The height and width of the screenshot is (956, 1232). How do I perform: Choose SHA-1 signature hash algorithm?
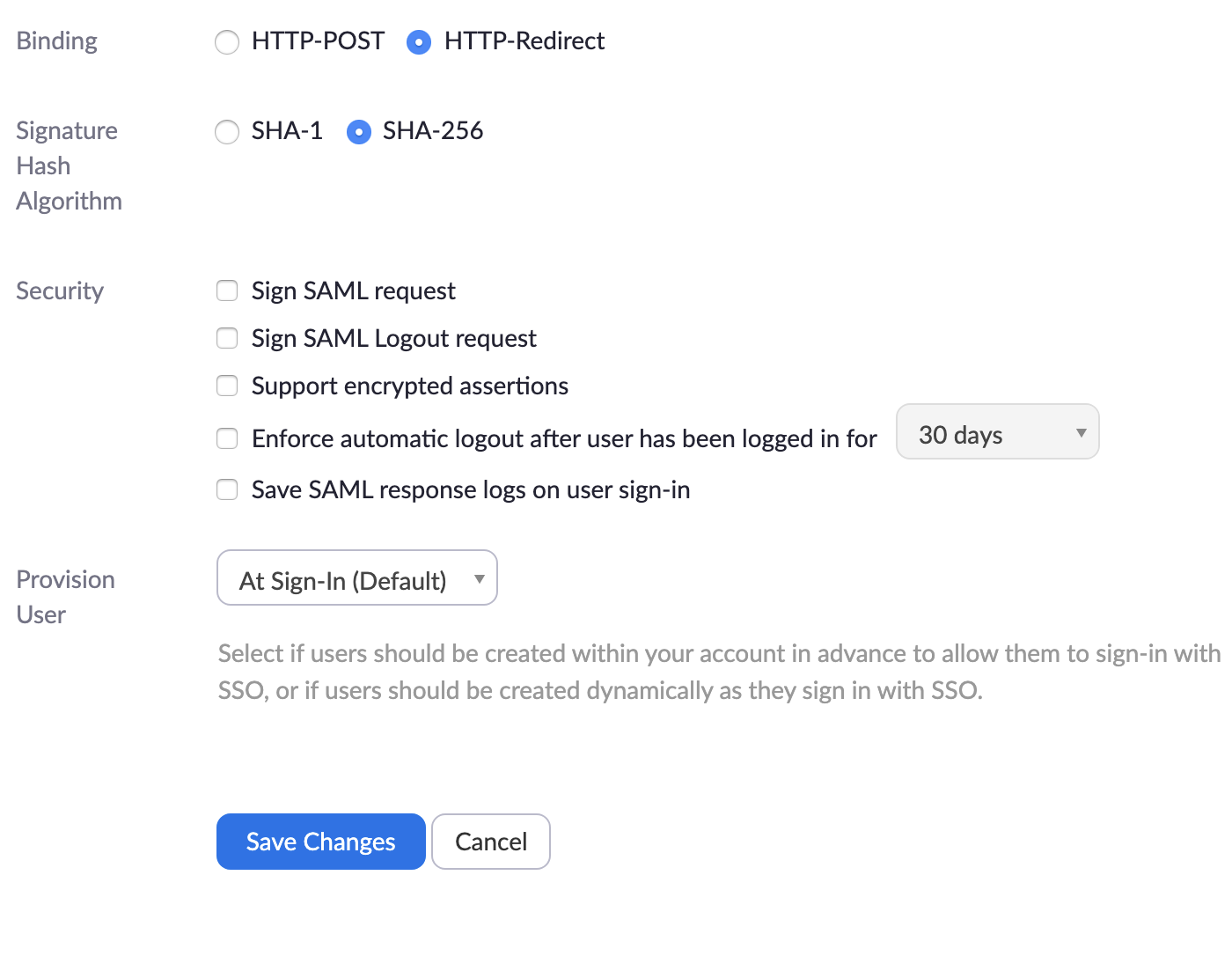[227, 132]
